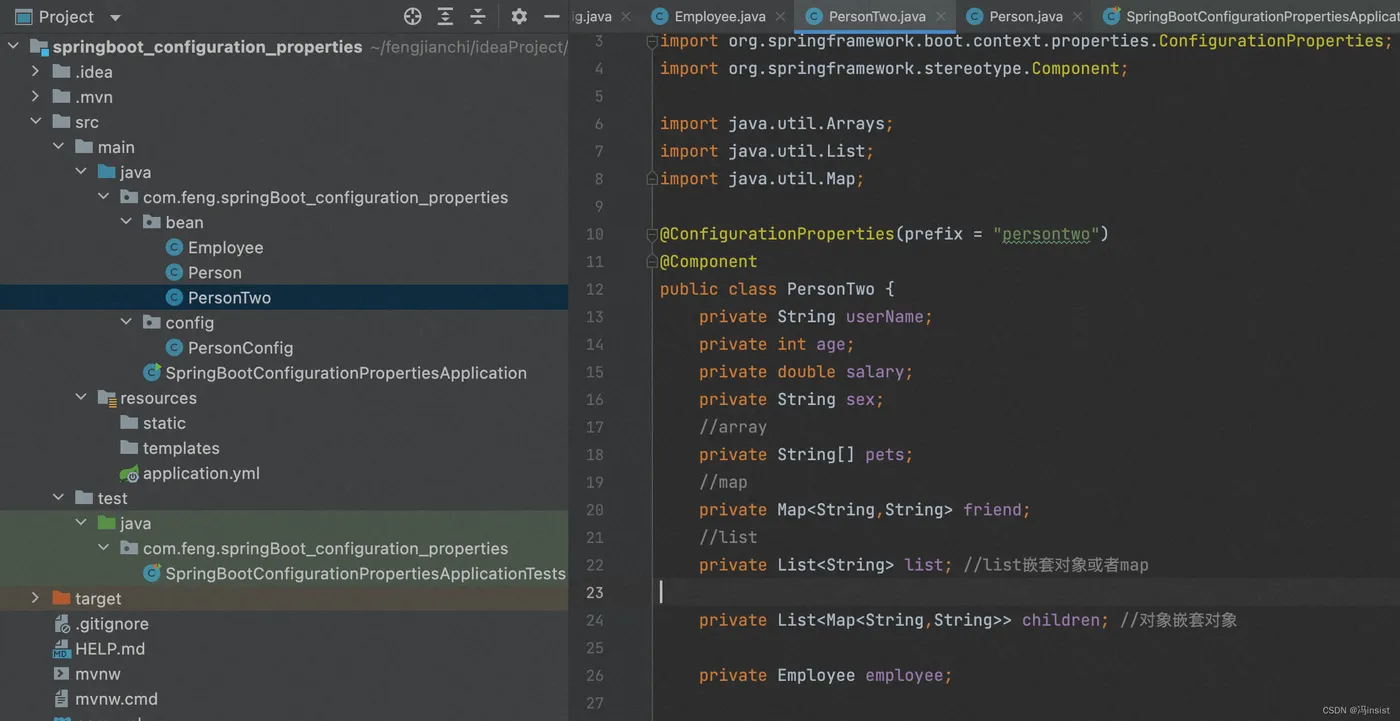The height and width of the screenshot is (721, 1400).
Task: Collapse the main folder arrow
Action: (59, 146)
